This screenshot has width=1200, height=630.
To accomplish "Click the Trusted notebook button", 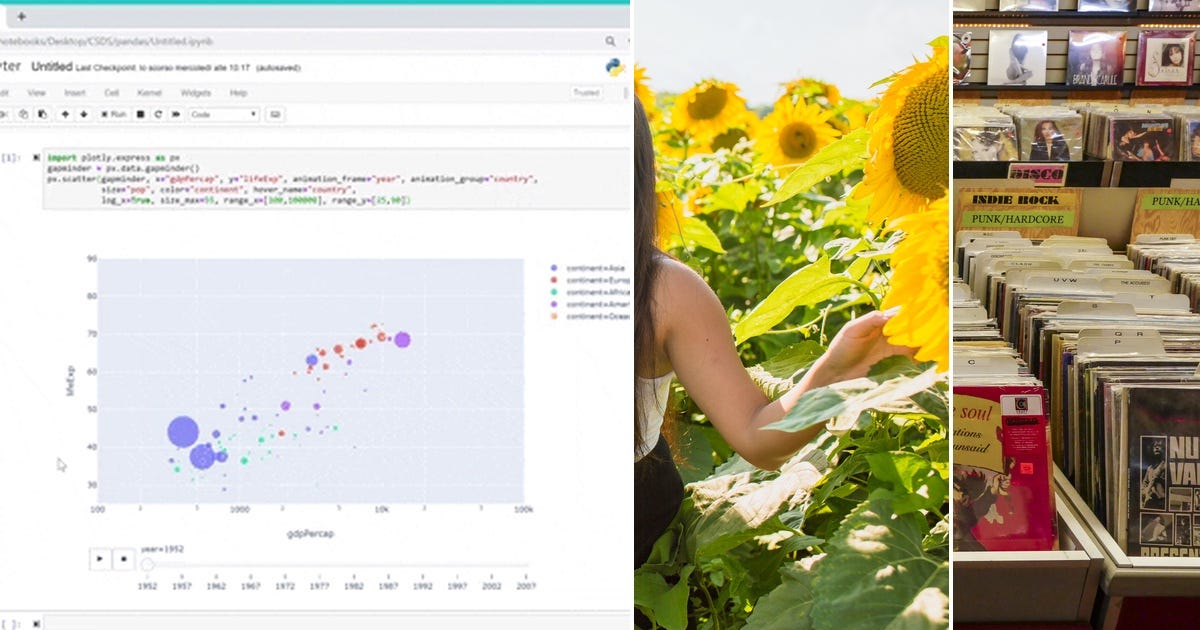I will (x=584, y=90).
